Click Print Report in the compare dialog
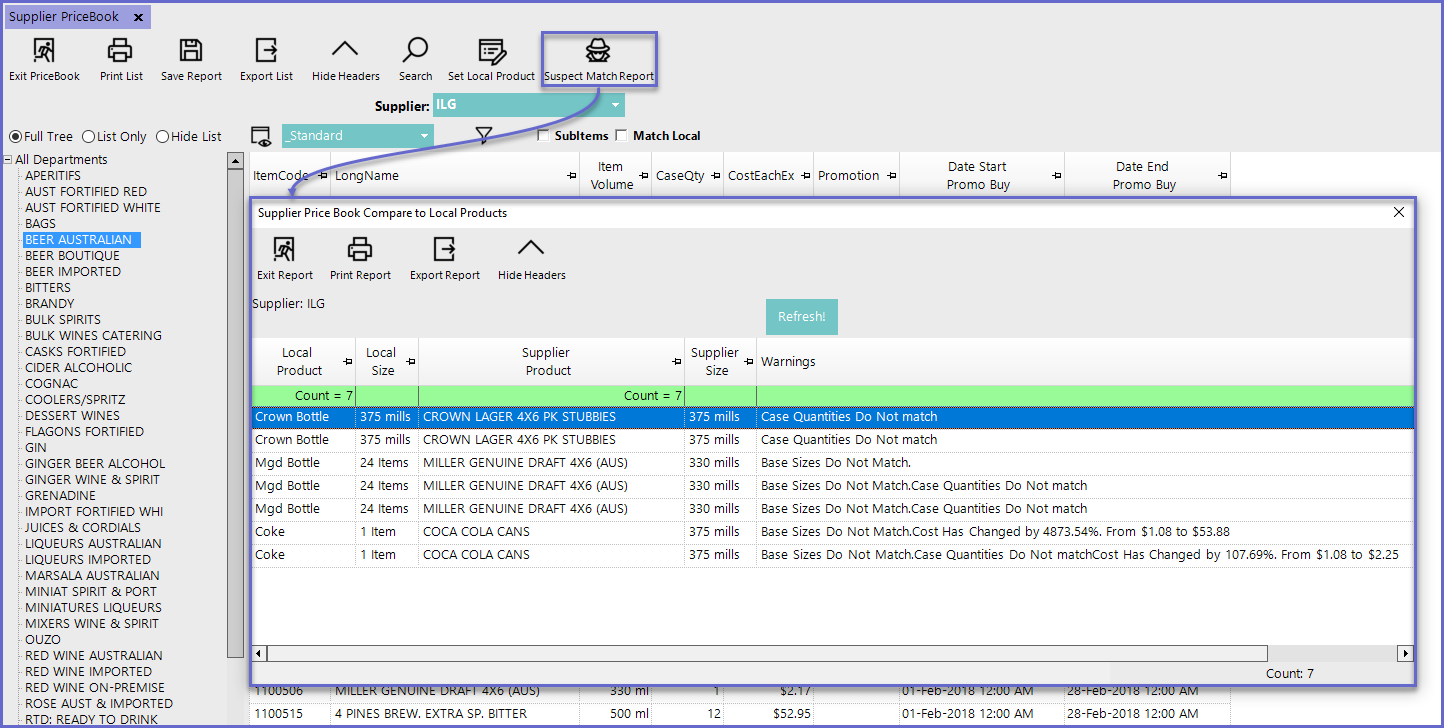Viewport: 1444px width, 728px height. click(x=360, y=250)
